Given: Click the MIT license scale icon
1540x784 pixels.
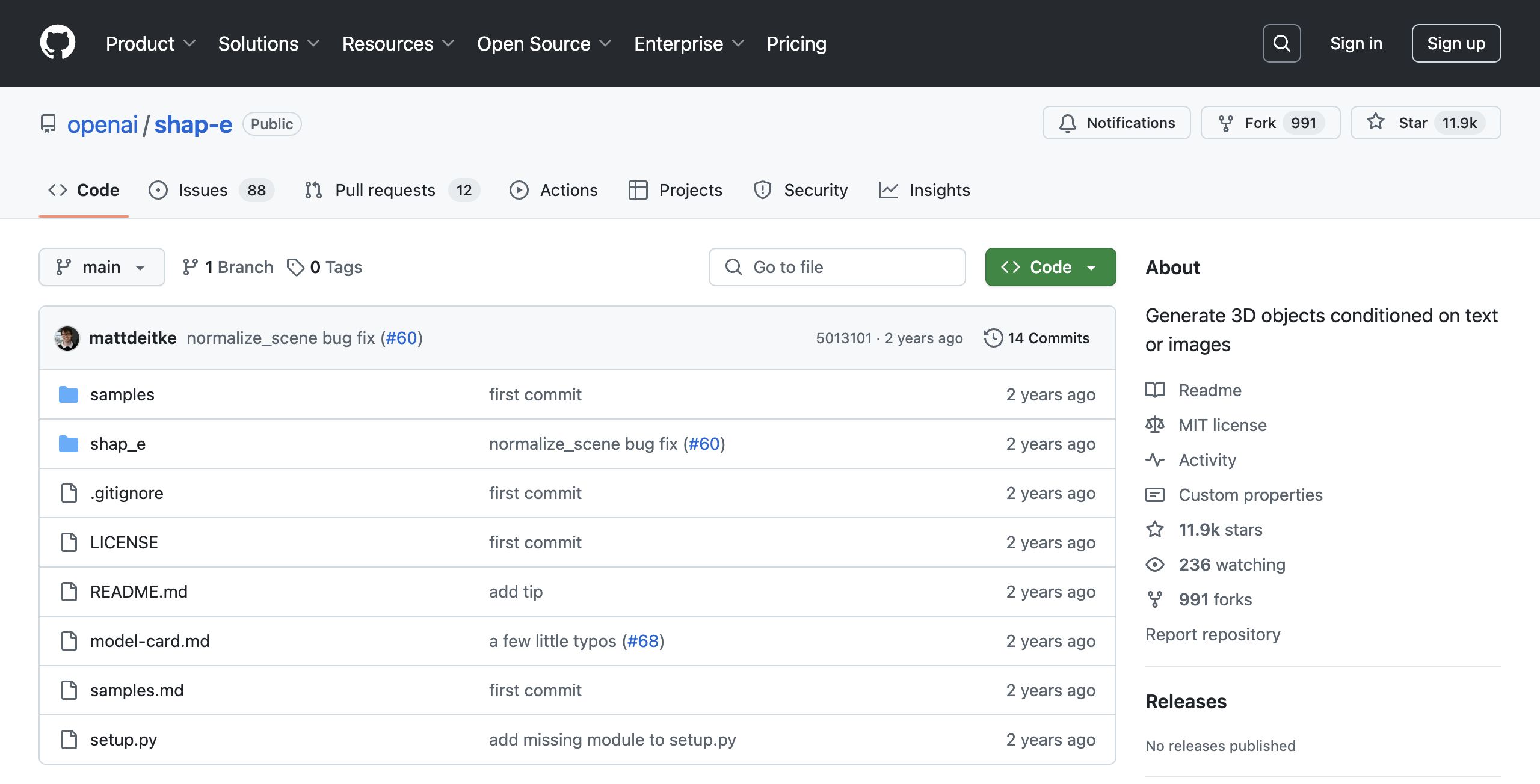Looking at the screenshot, I should [1155, 425].
